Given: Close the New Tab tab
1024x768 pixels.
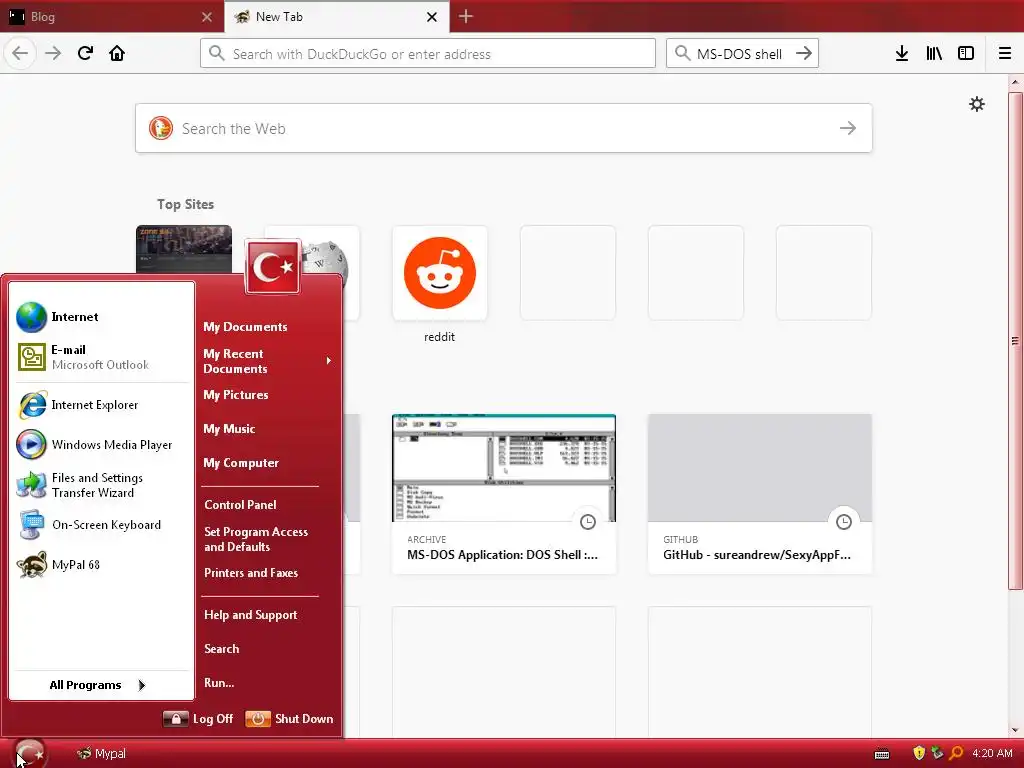Looking at the screenshot, I should (432, 17).
